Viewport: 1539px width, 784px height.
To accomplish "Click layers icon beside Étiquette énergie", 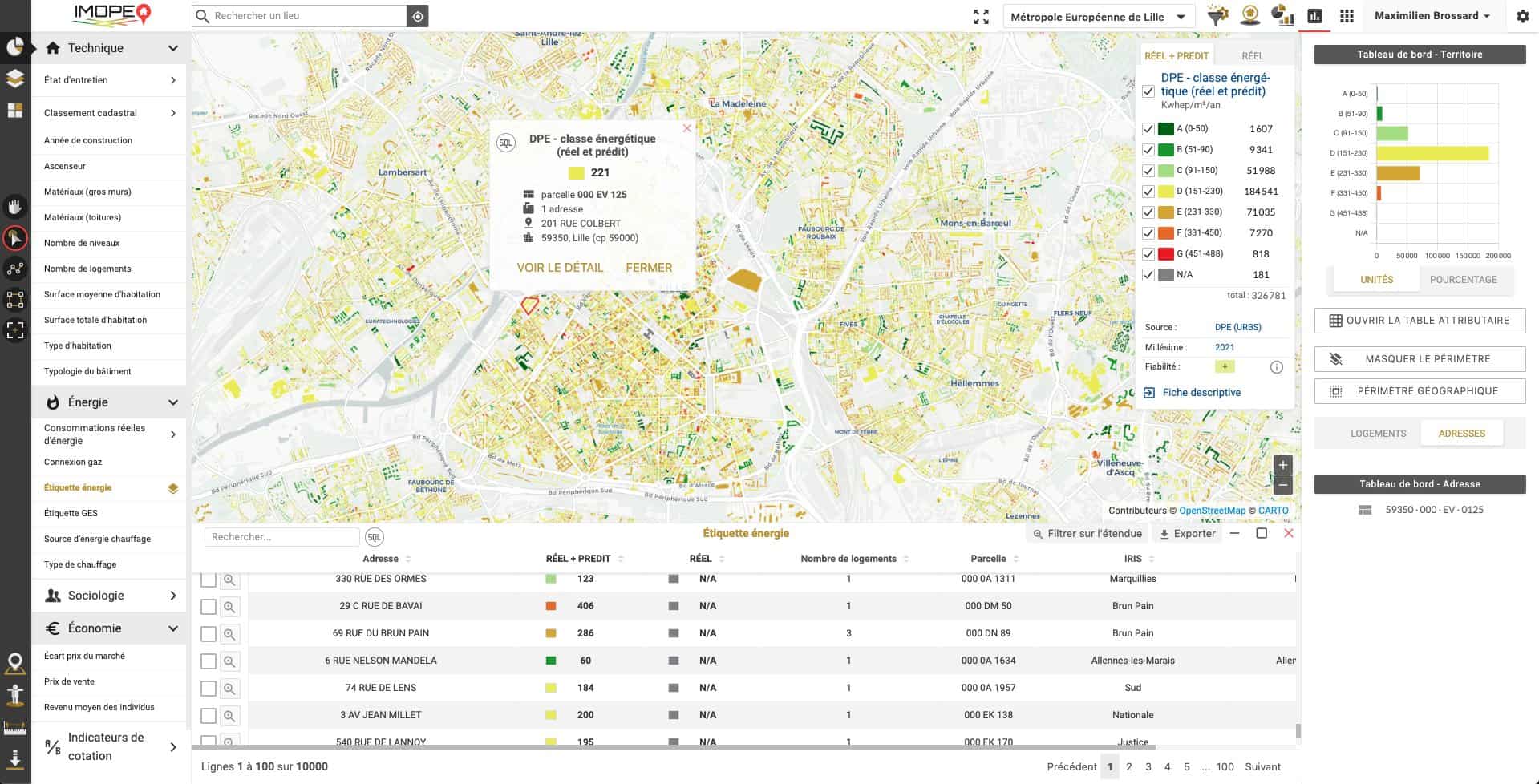I will (x=172, y=488).
